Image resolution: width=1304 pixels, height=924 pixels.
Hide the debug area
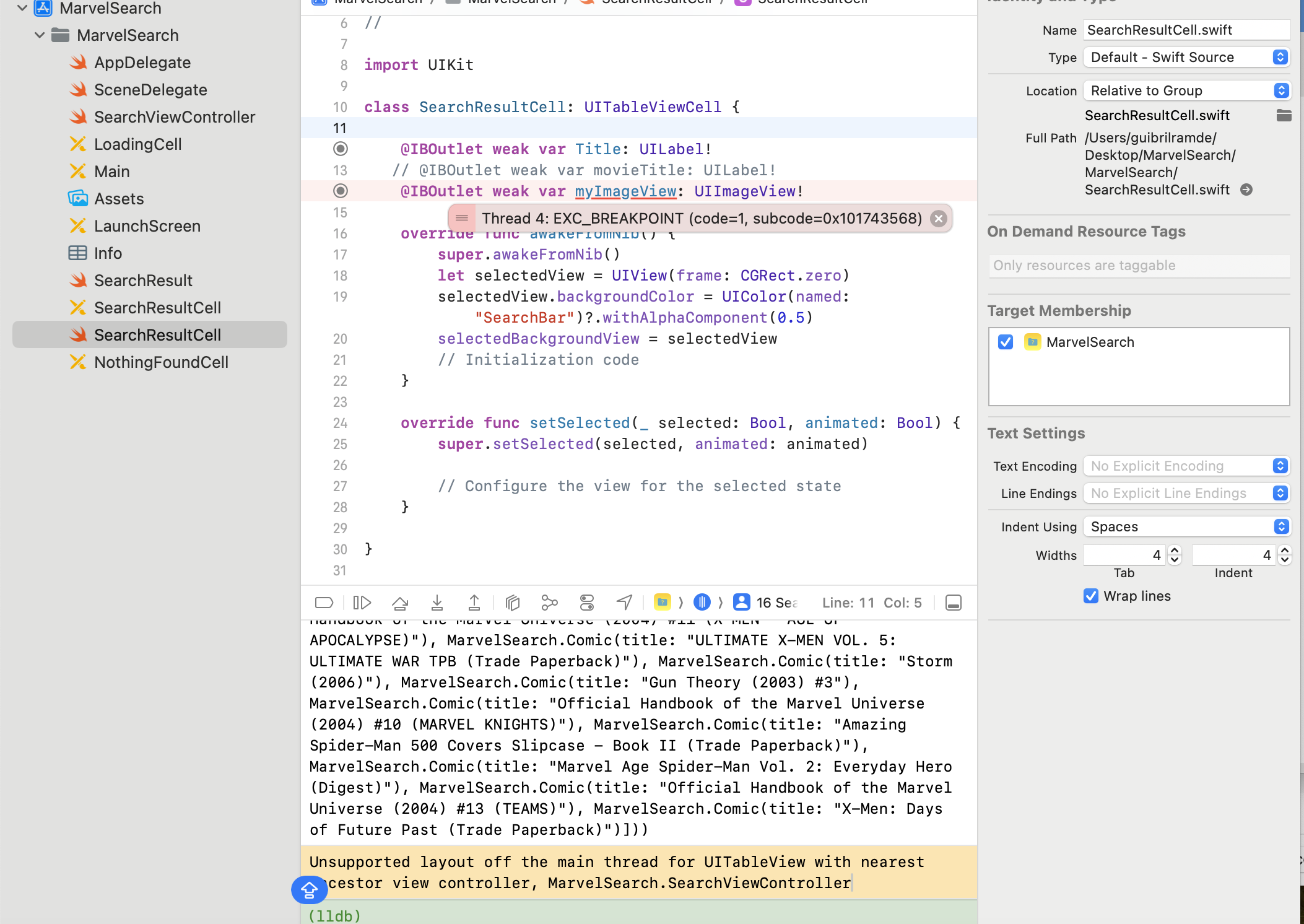click(x=953, y=602)
